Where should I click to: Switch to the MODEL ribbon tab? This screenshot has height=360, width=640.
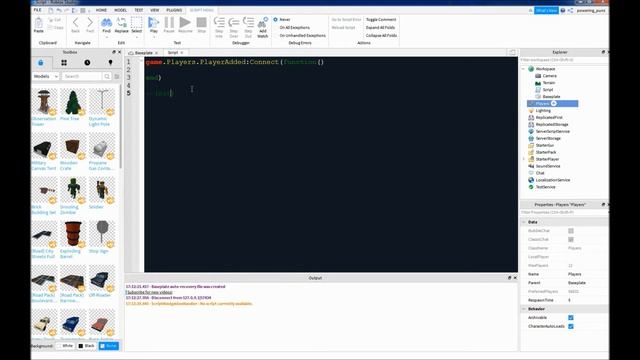click(x=120, y=10)
